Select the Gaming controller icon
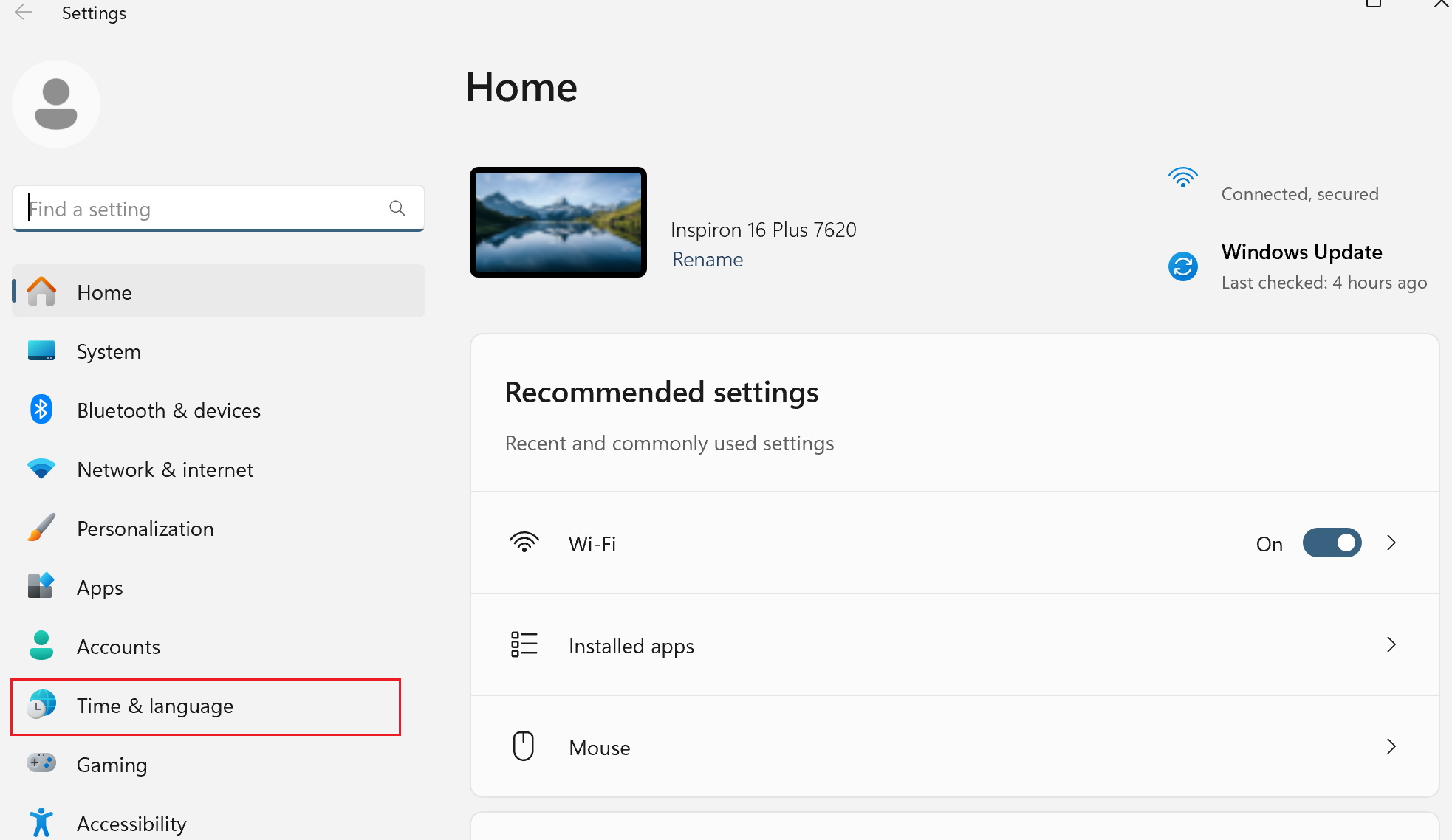Viewport: 1452px width, 840px height. coord(41,765)
